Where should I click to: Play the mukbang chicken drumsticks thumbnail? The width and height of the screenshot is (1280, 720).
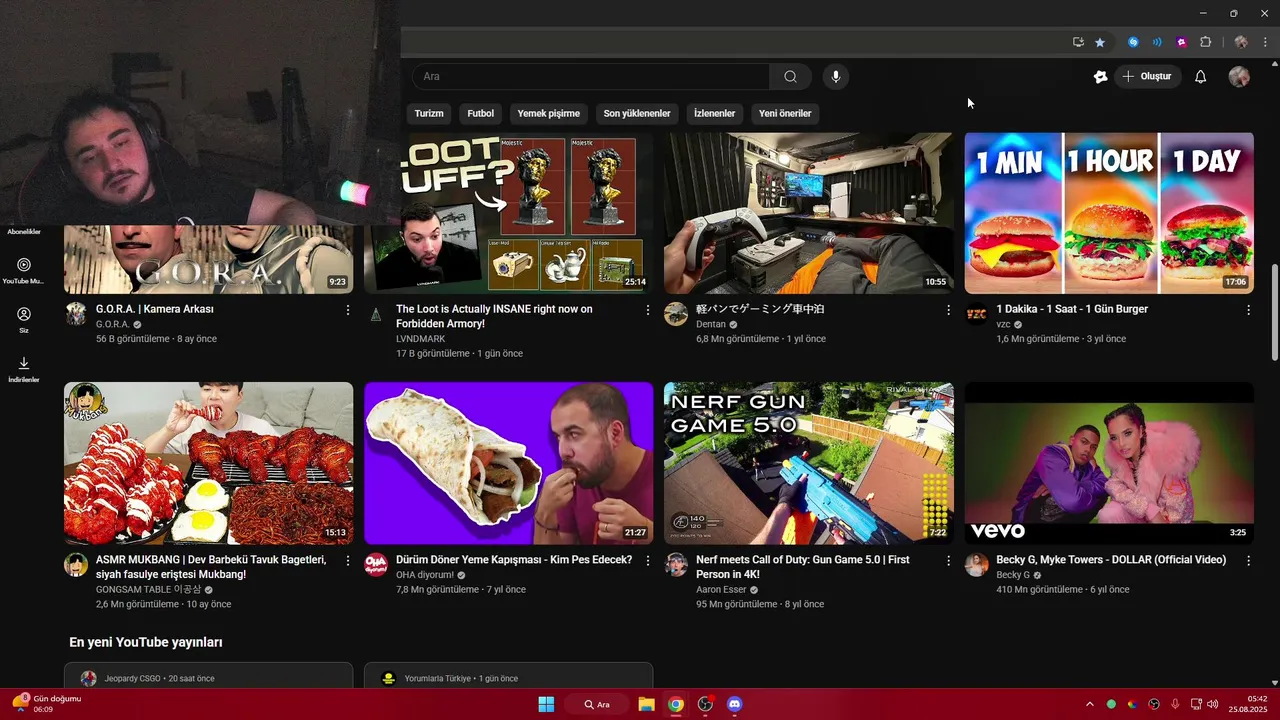click(209, 463)
